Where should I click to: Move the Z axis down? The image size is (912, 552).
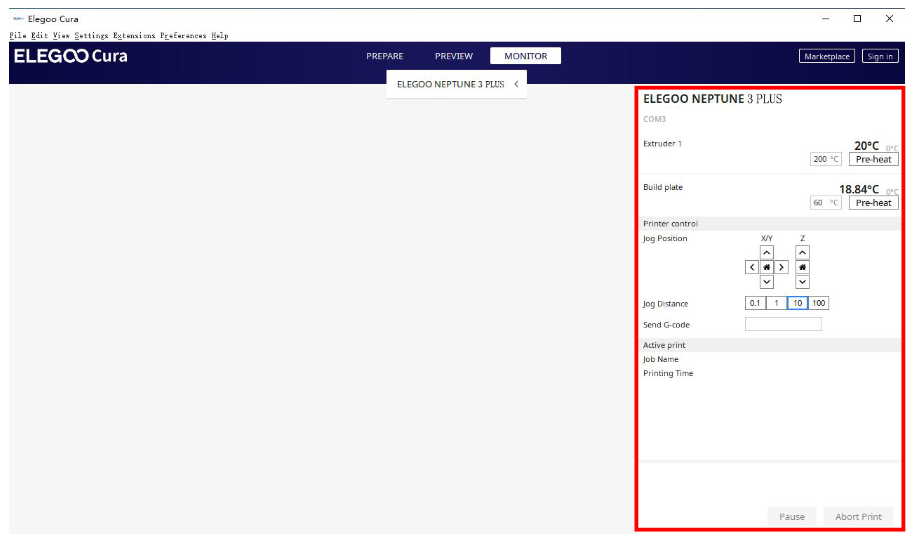802,282
